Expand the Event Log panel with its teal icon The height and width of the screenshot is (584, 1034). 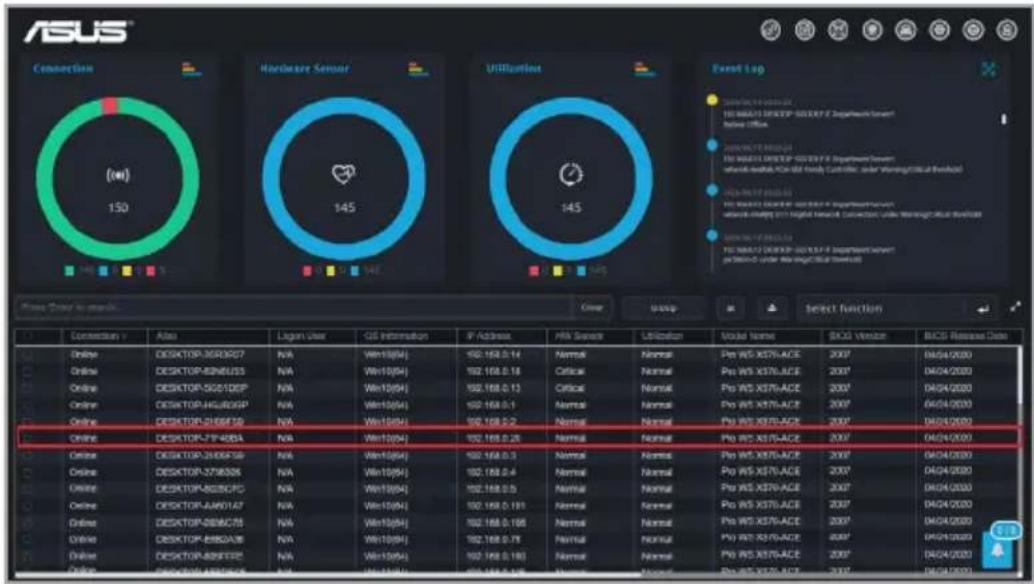pos(988,69)
